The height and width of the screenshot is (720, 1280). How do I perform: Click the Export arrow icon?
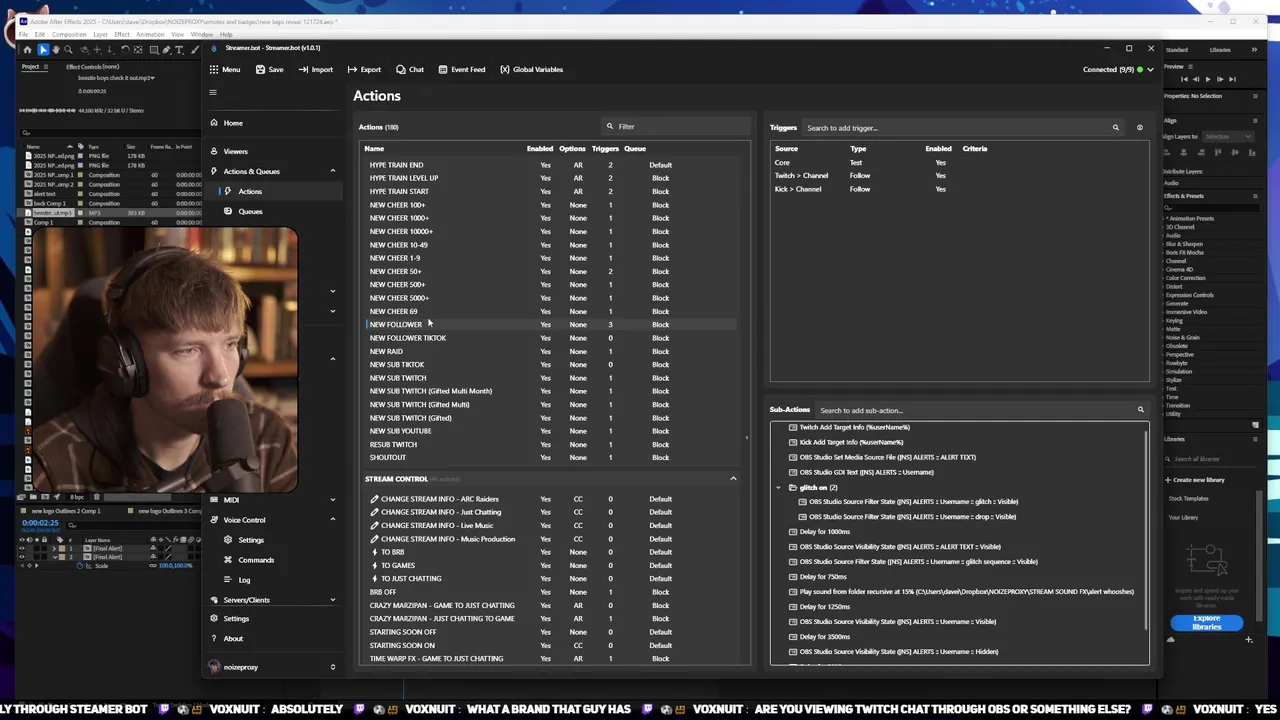pos(352,70)
